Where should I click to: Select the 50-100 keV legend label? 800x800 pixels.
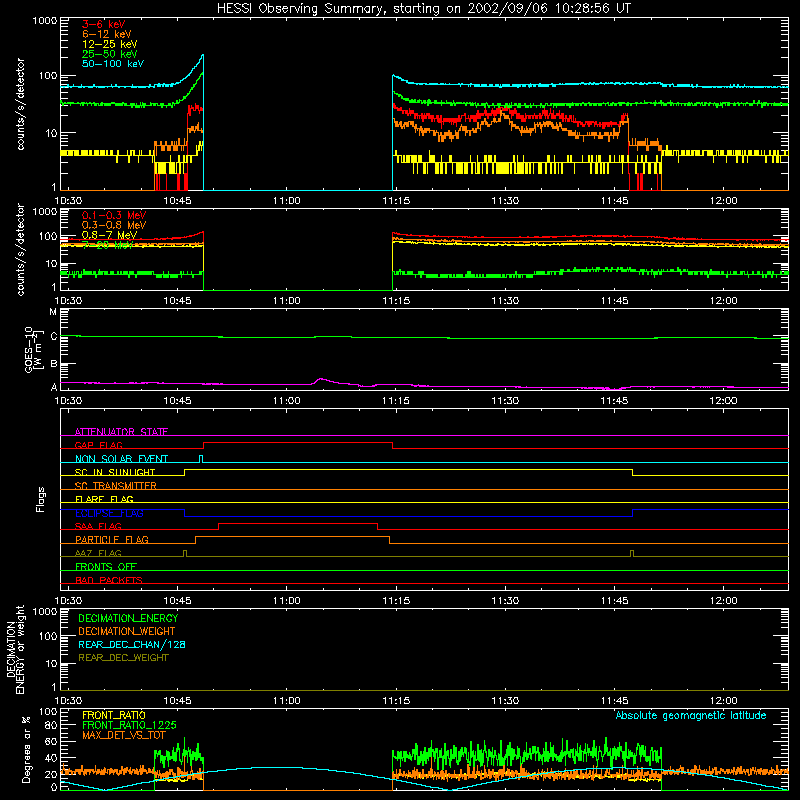(113, 64)
